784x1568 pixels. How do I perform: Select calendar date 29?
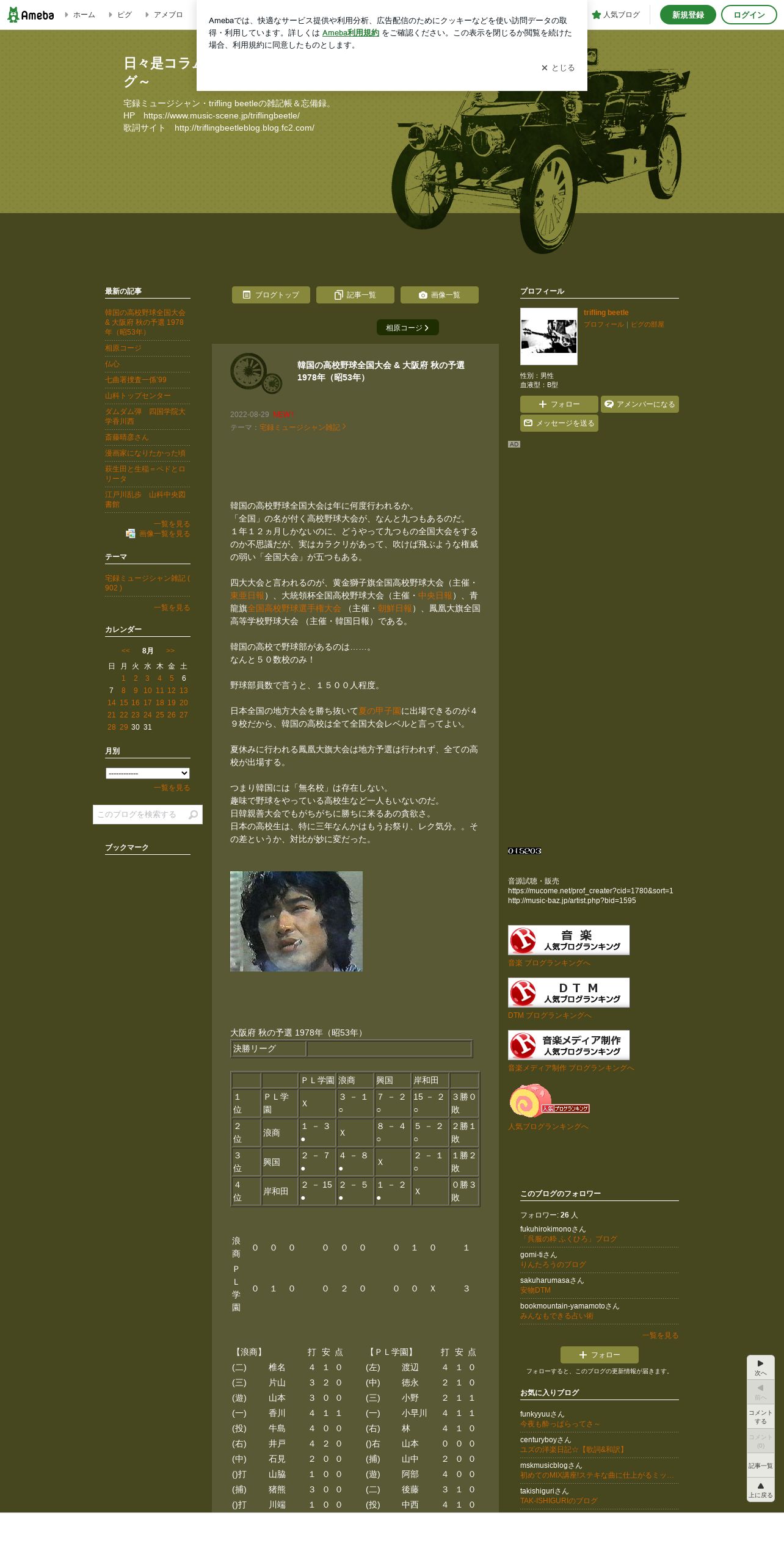click(124, 727)
